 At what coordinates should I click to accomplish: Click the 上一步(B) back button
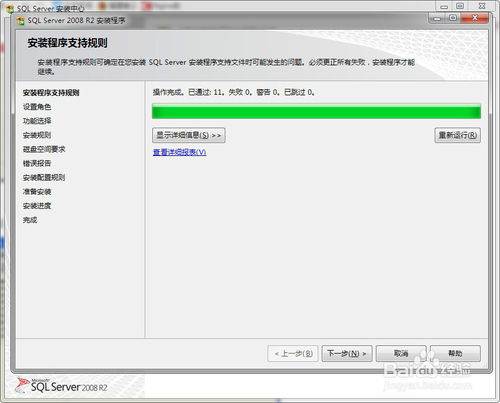[x=293, y=353]
